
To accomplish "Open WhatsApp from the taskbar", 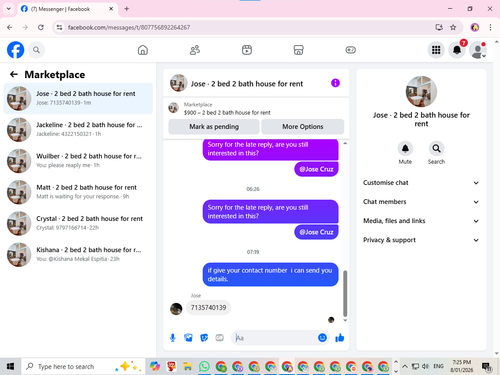I will pyautogui.click(x=204, y=367).
